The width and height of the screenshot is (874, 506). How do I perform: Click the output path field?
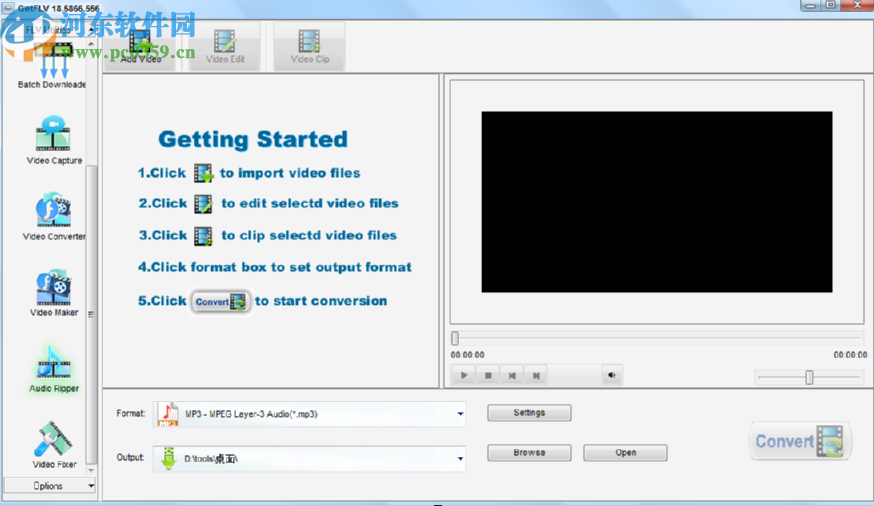(309, 459)
